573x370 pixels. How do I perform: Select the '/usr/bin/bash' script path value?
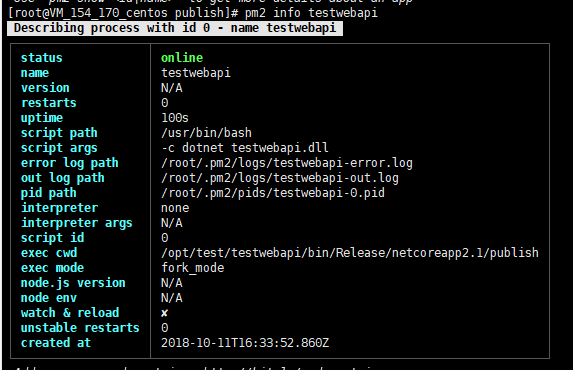[206, 133]
